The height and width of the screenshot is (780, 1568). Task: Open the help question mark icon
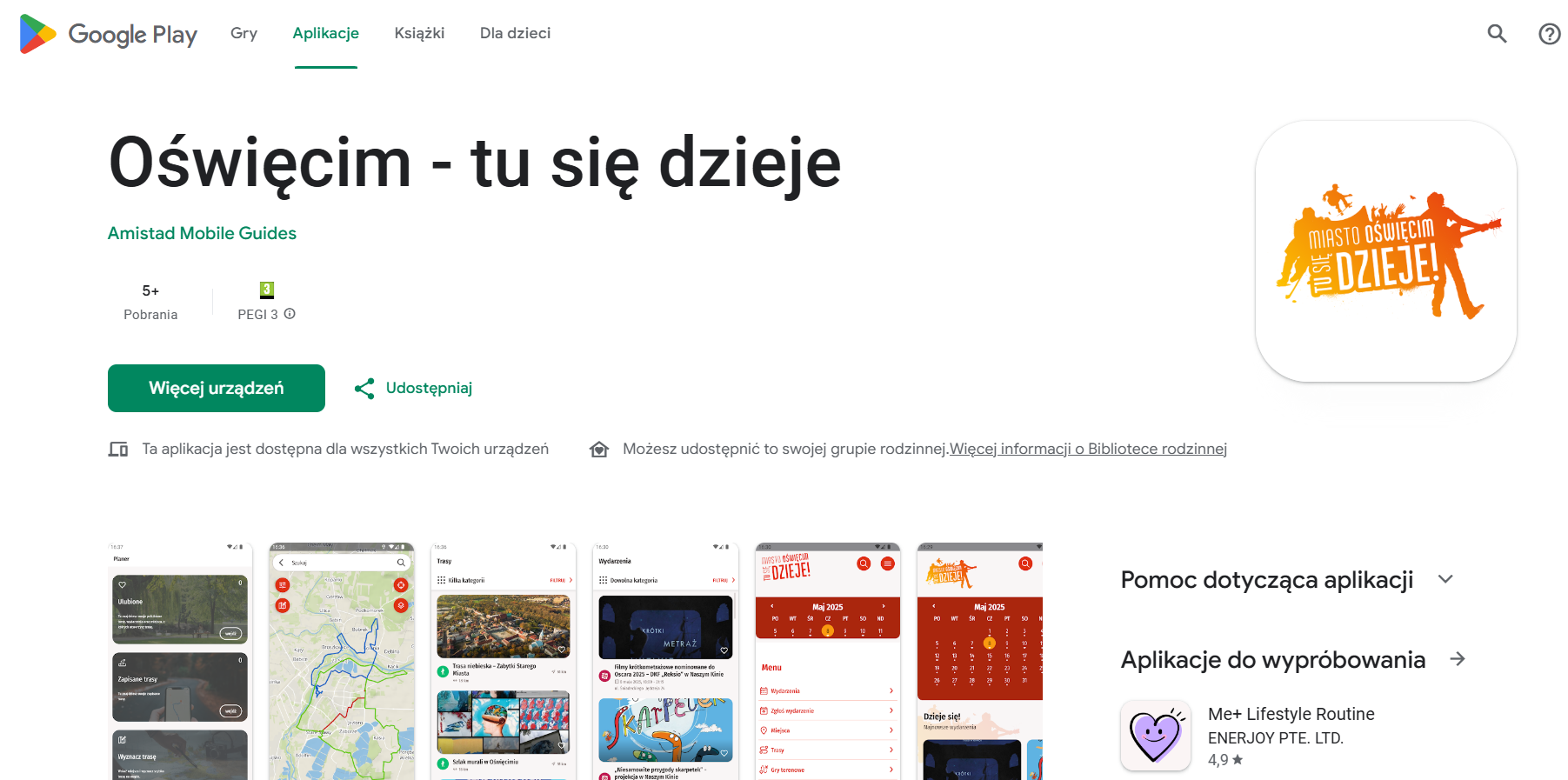1549,34
